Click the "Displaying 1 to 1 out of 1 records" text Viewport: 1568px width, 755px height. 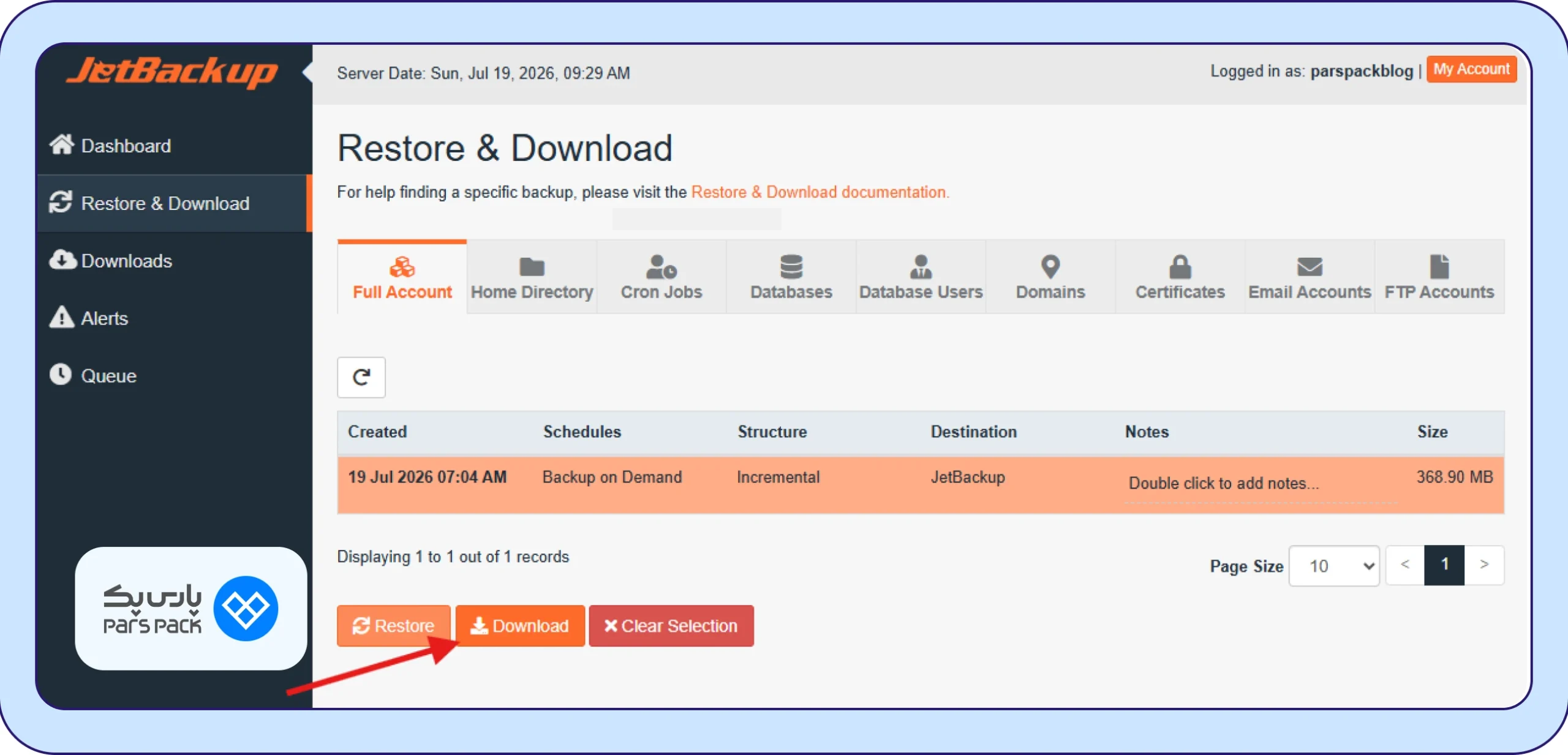[453, 557]
